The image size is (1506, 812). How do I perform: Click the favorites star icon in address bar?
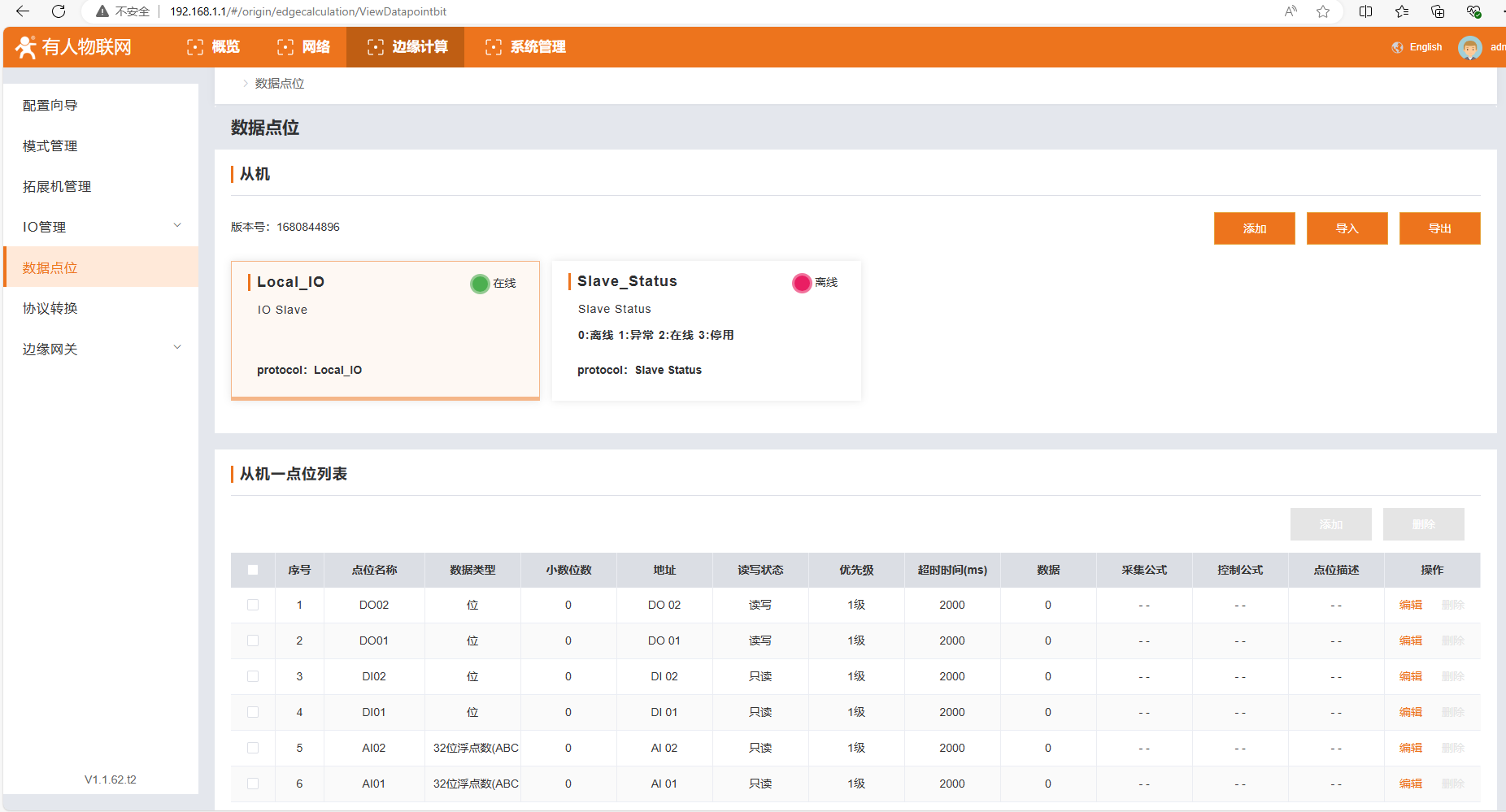[x=1323, y=11]
